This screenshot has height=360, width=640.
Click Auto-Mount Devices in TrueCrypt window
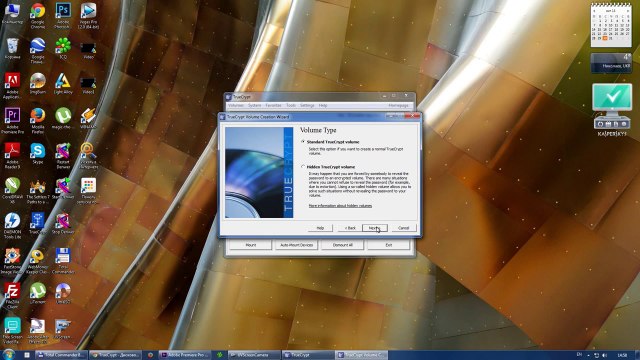[296, 245]
